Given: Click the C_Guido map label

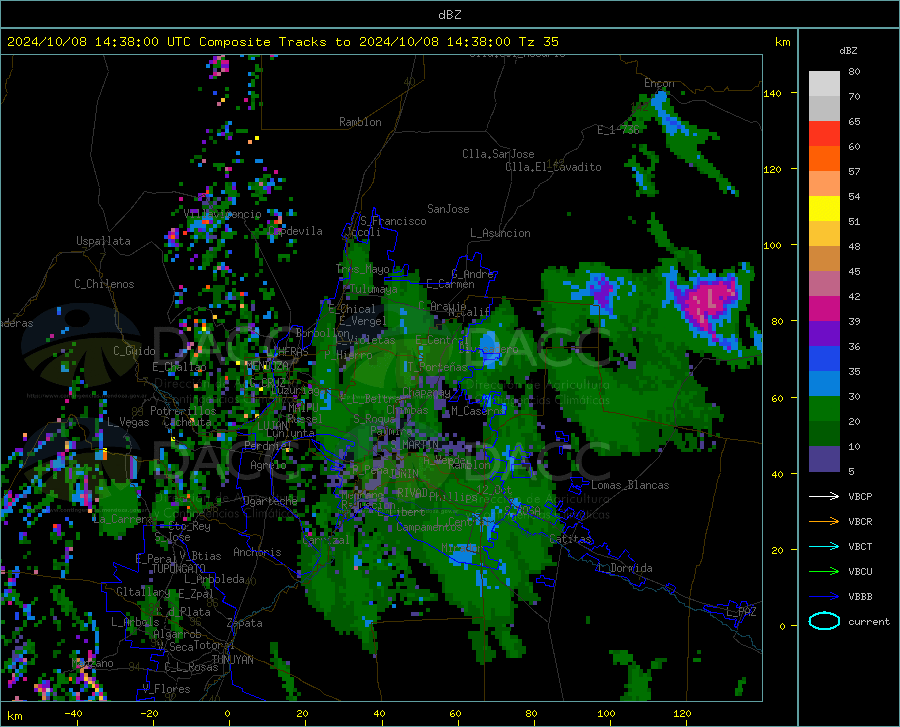Looking at the screenshot, I should click(134, 351).
